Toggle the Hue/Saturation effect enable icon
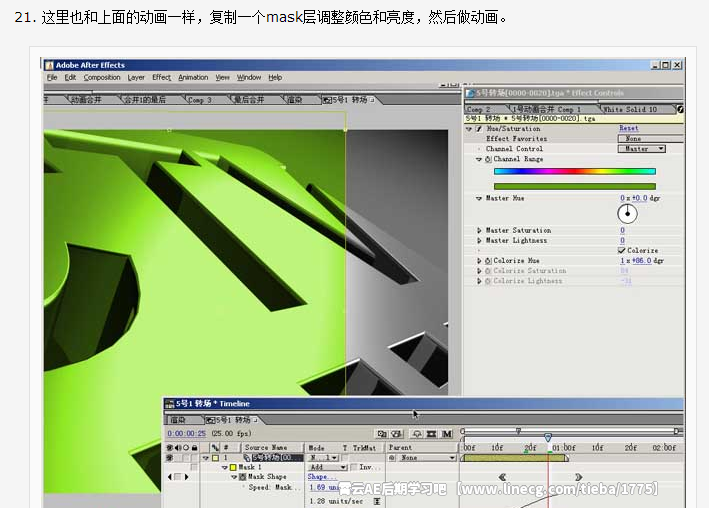Image resolution: width=709 pixels, height=508 pixels. point(478,129)
